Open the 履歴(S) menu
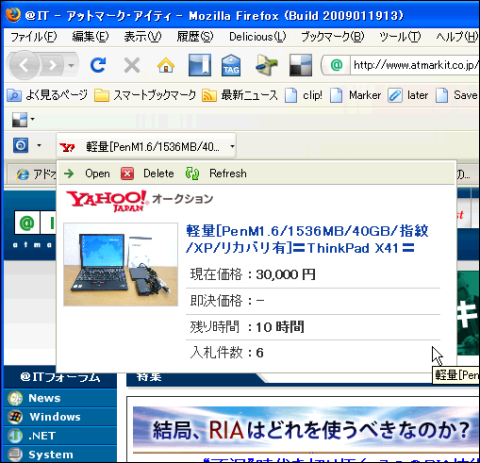 (x=195, y=36)
